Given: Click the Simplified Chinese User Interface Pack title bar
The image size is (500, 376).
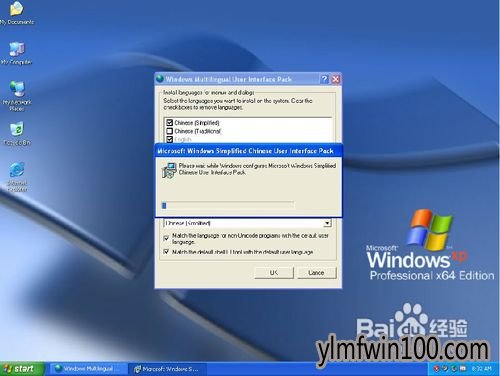Looking at the screenshot, I should [x=248, y=151].
